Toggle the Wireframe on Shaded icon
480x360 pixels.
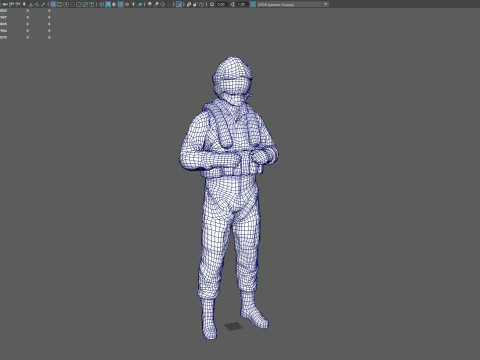pyautogui.click(x=120, y=4)
